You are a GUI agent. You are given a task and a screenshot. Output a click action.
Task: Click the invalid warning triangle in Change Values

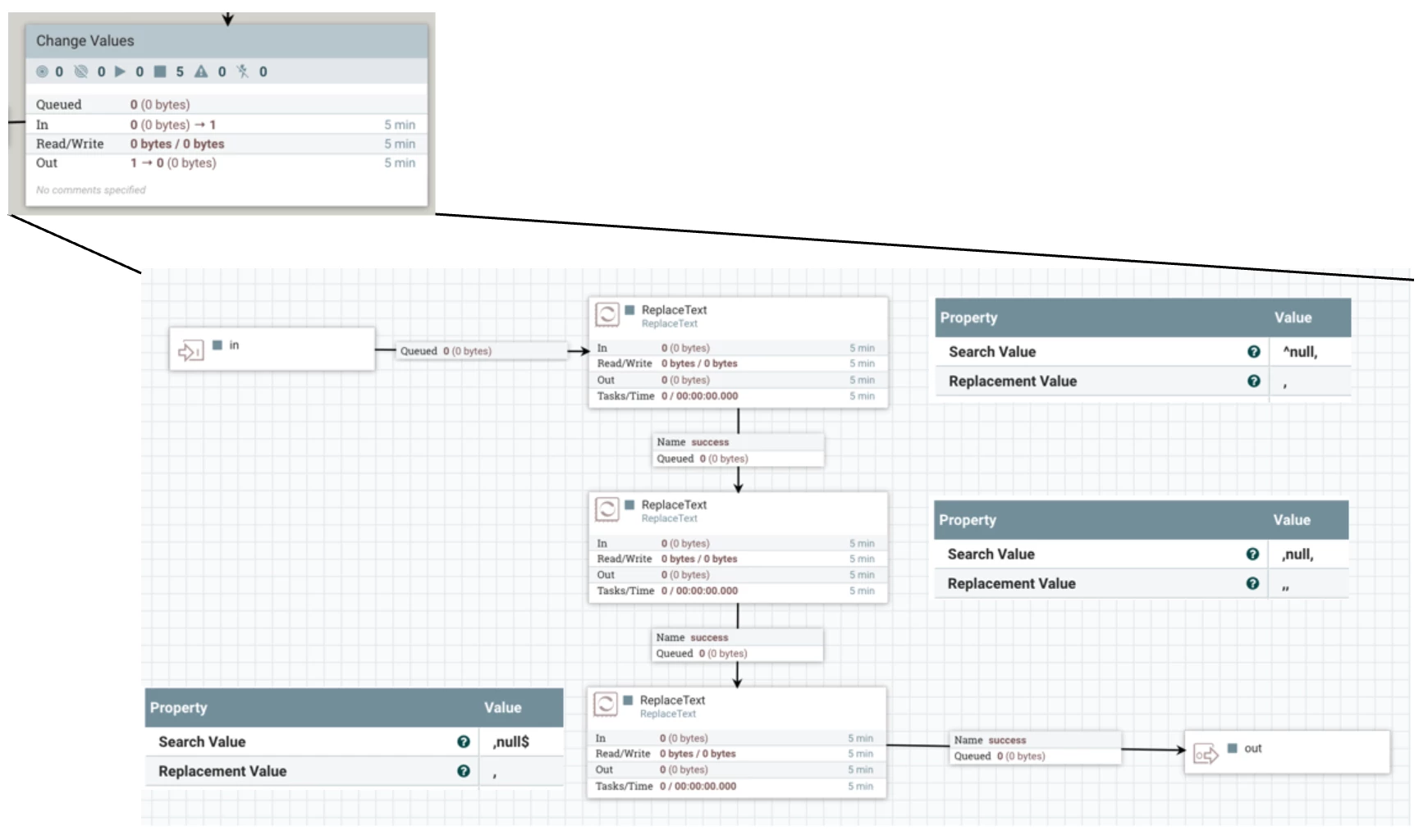pos(201,71)
